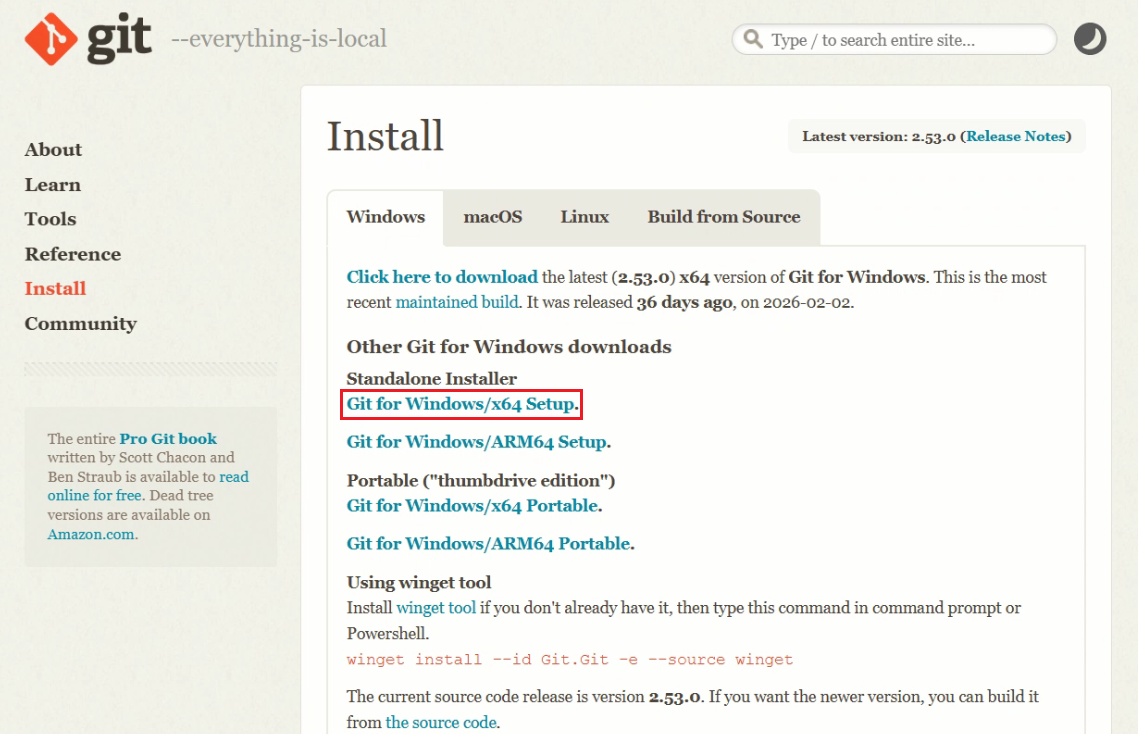Download Git for Windows/ARM64 Portable
The image size is (1138, 734).
click(488, 544)
